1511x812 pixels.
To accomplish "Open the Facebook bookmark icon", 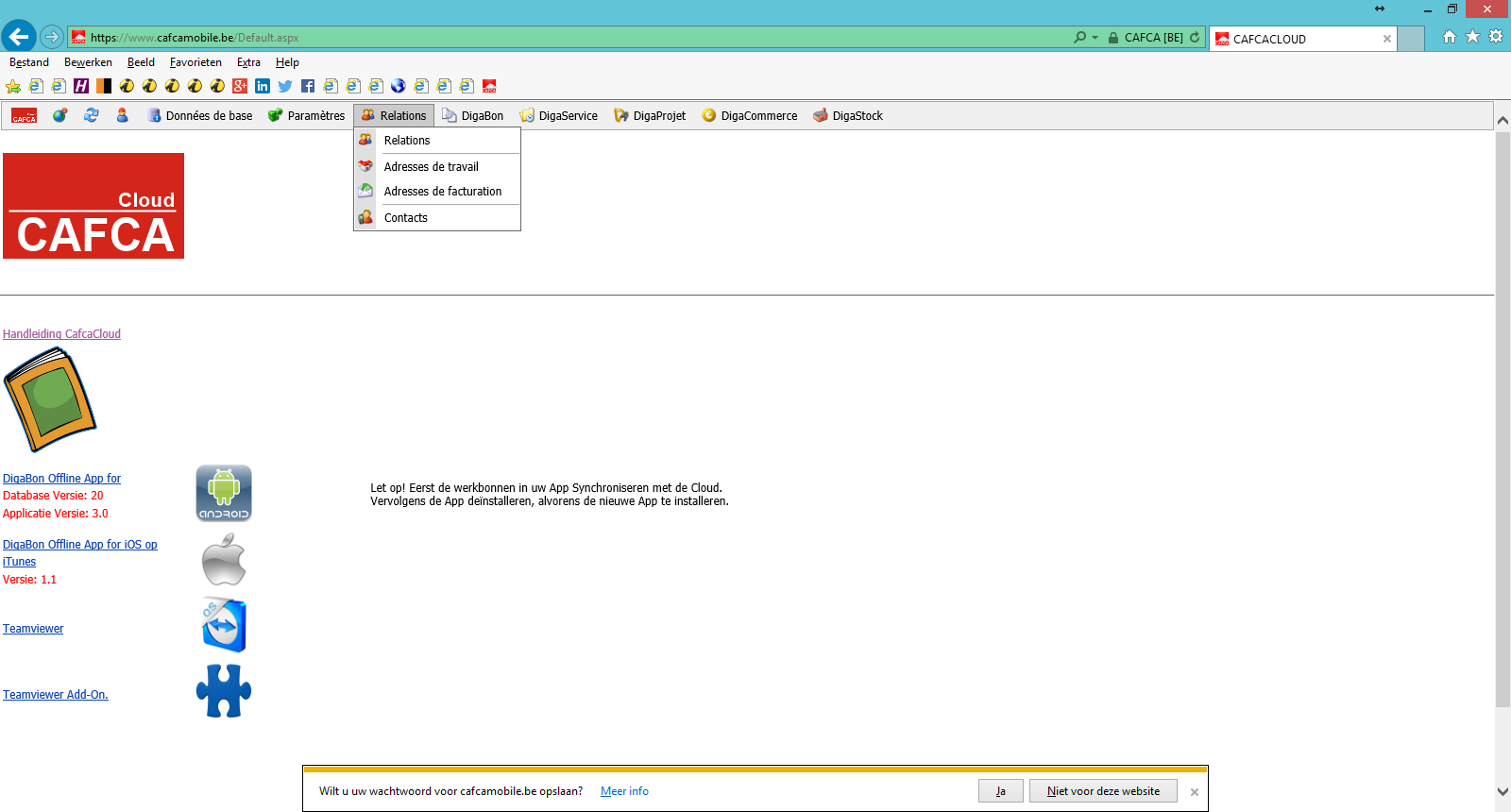I will click(x=308, y=86).
